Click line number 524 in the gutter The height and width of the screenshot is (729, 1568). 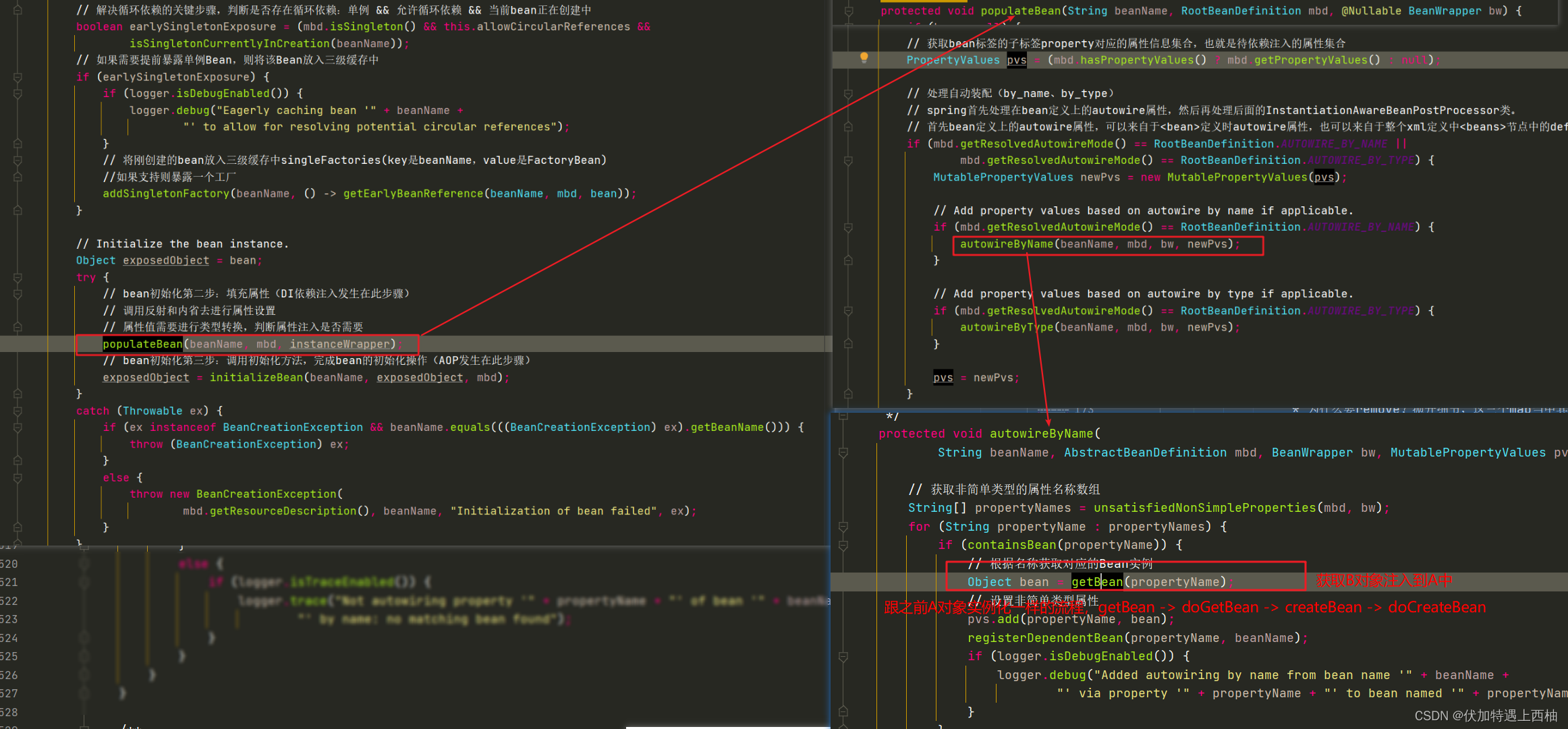click(9, 638)
